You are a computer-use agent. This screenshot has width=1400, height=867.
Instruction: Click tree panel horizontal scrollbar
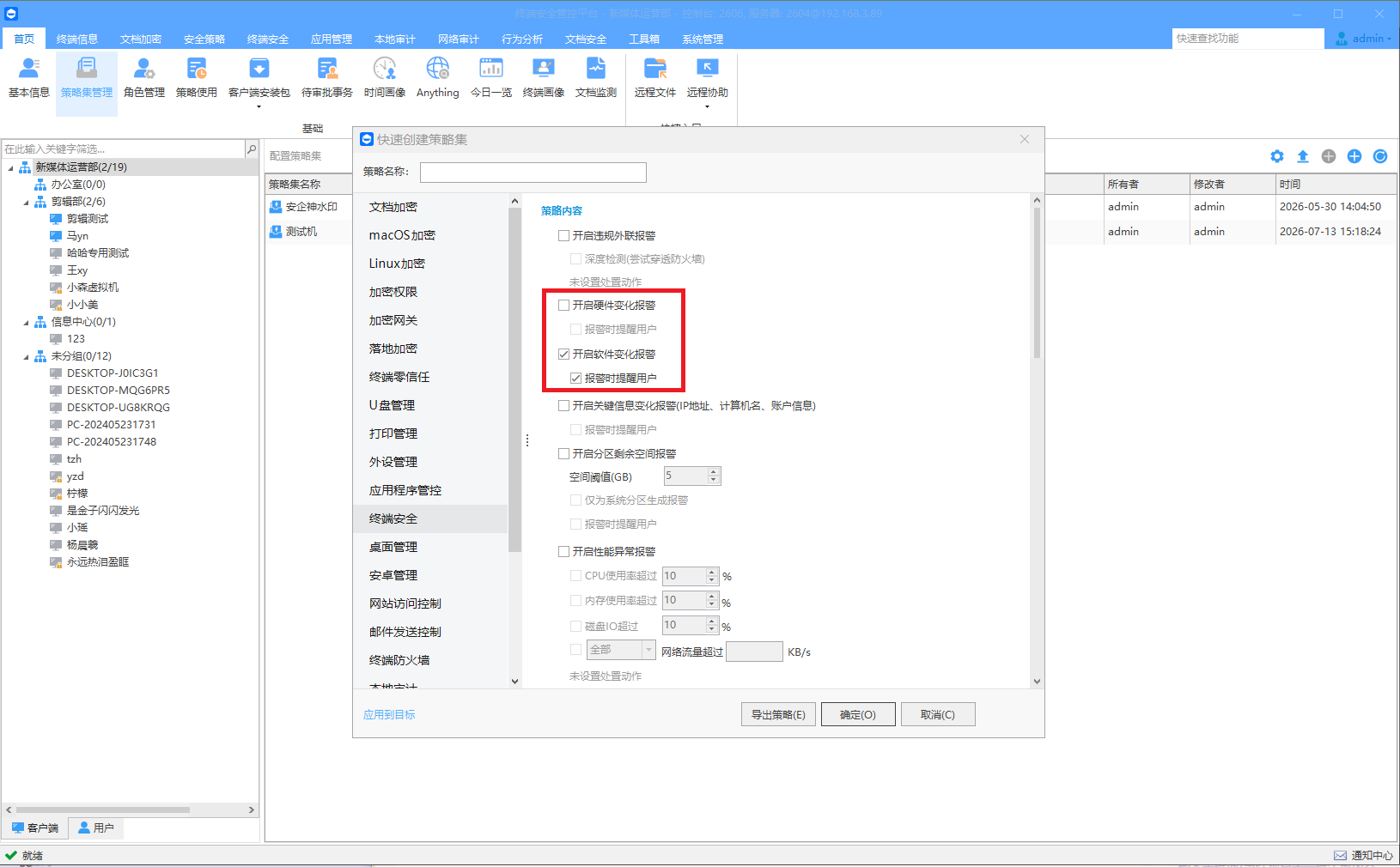tap(103, 809)
